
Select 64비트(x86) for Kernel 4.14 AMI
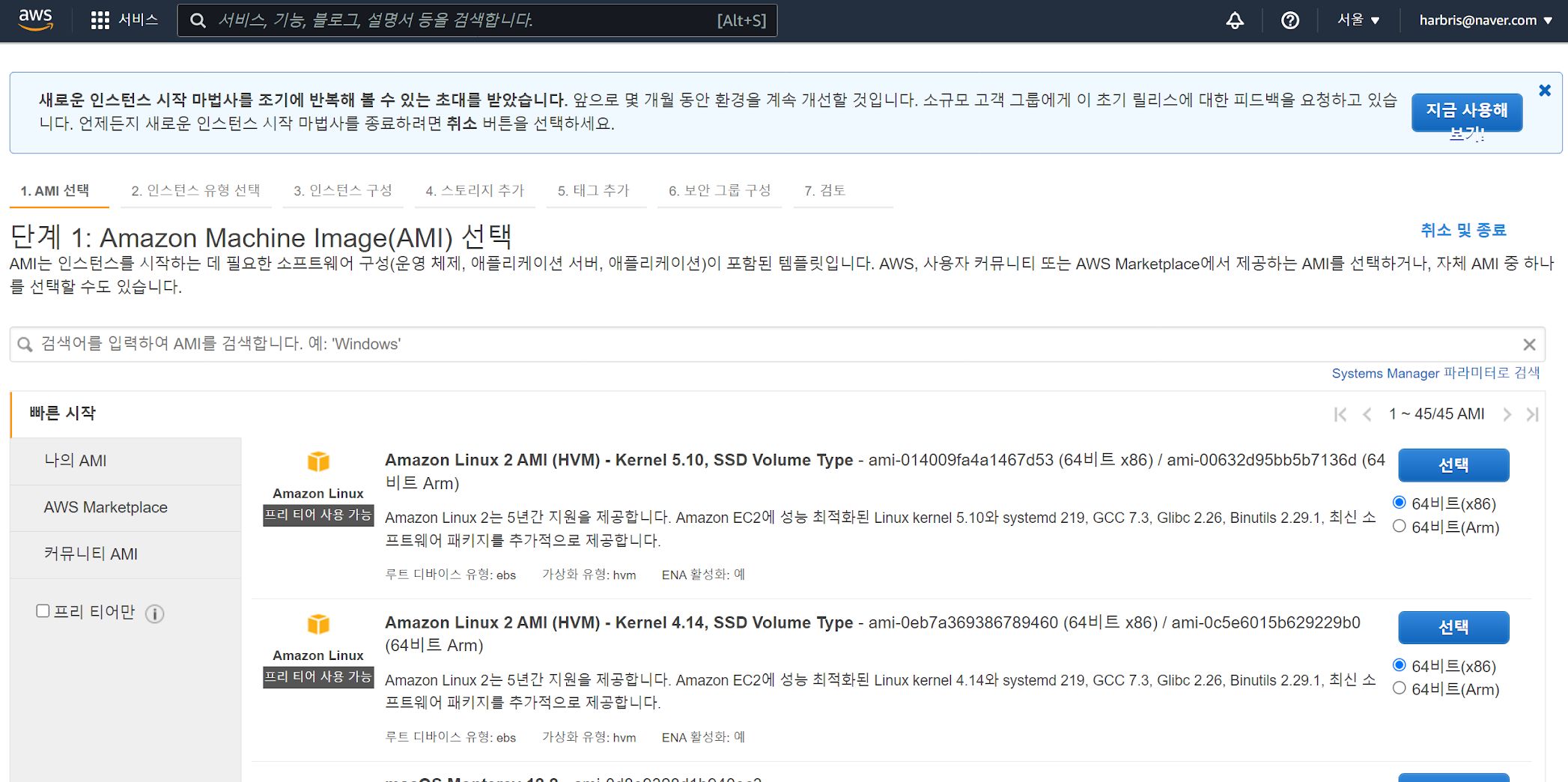(x=1399, y=665)
